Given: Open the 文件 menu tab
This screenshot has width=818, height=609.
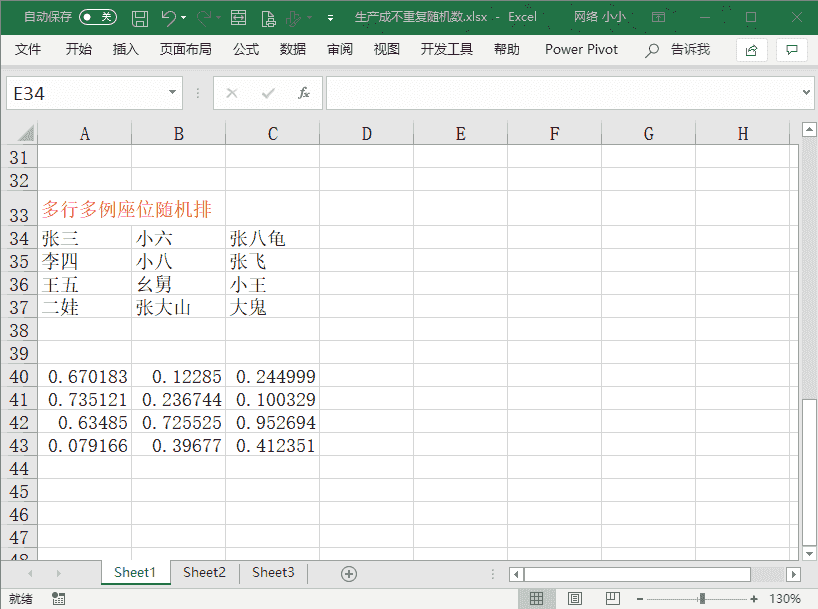Looking at the screenshot, I should (28, 50).
